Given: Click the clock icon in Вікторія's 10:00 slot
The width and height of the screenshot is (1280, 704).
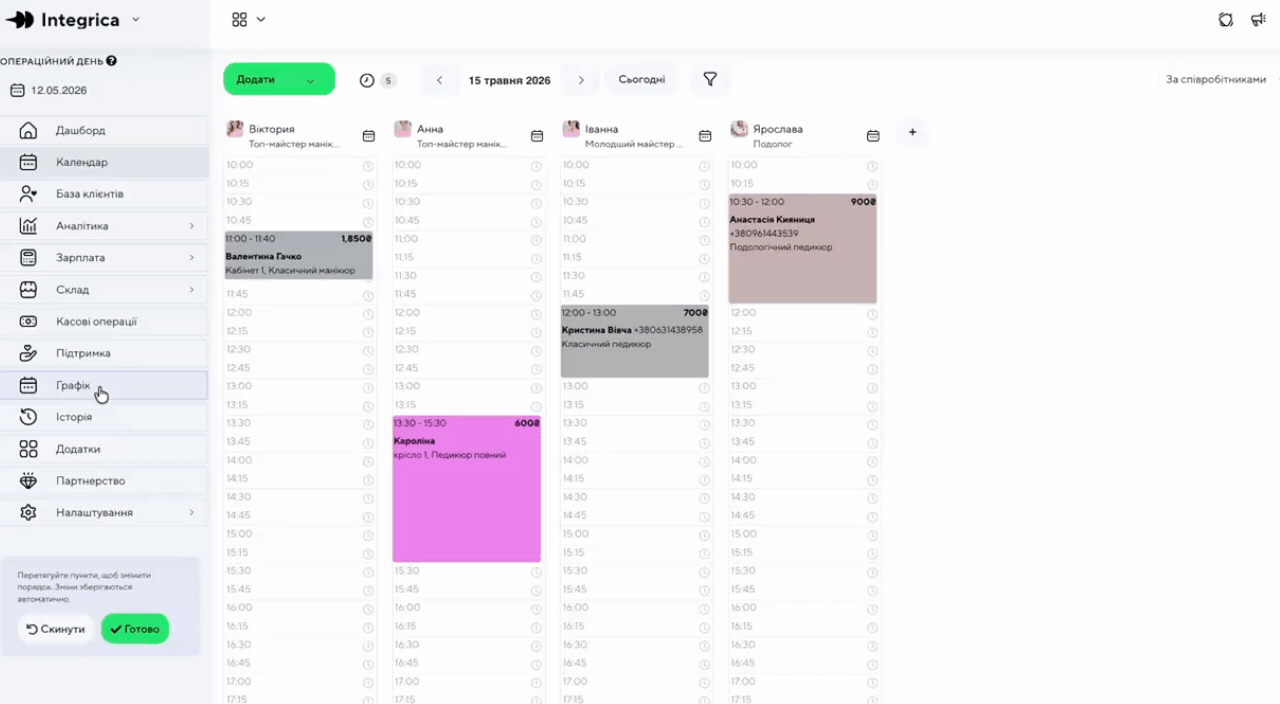Looking at the screenshot, I should coord(368,166).
